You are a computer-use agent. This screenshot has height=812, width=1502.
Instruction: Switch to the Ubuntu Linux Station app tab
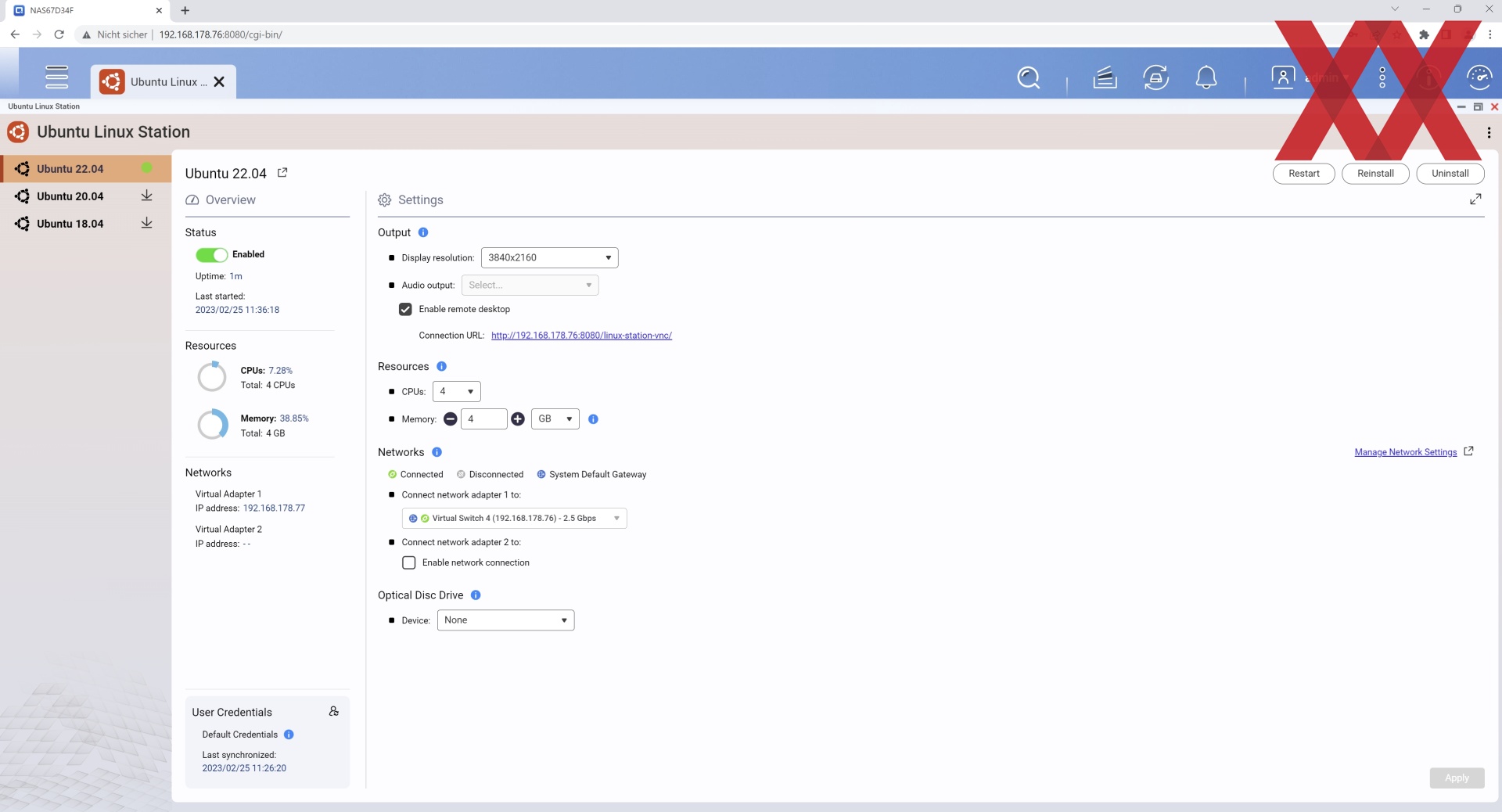[x=163, y=81]
